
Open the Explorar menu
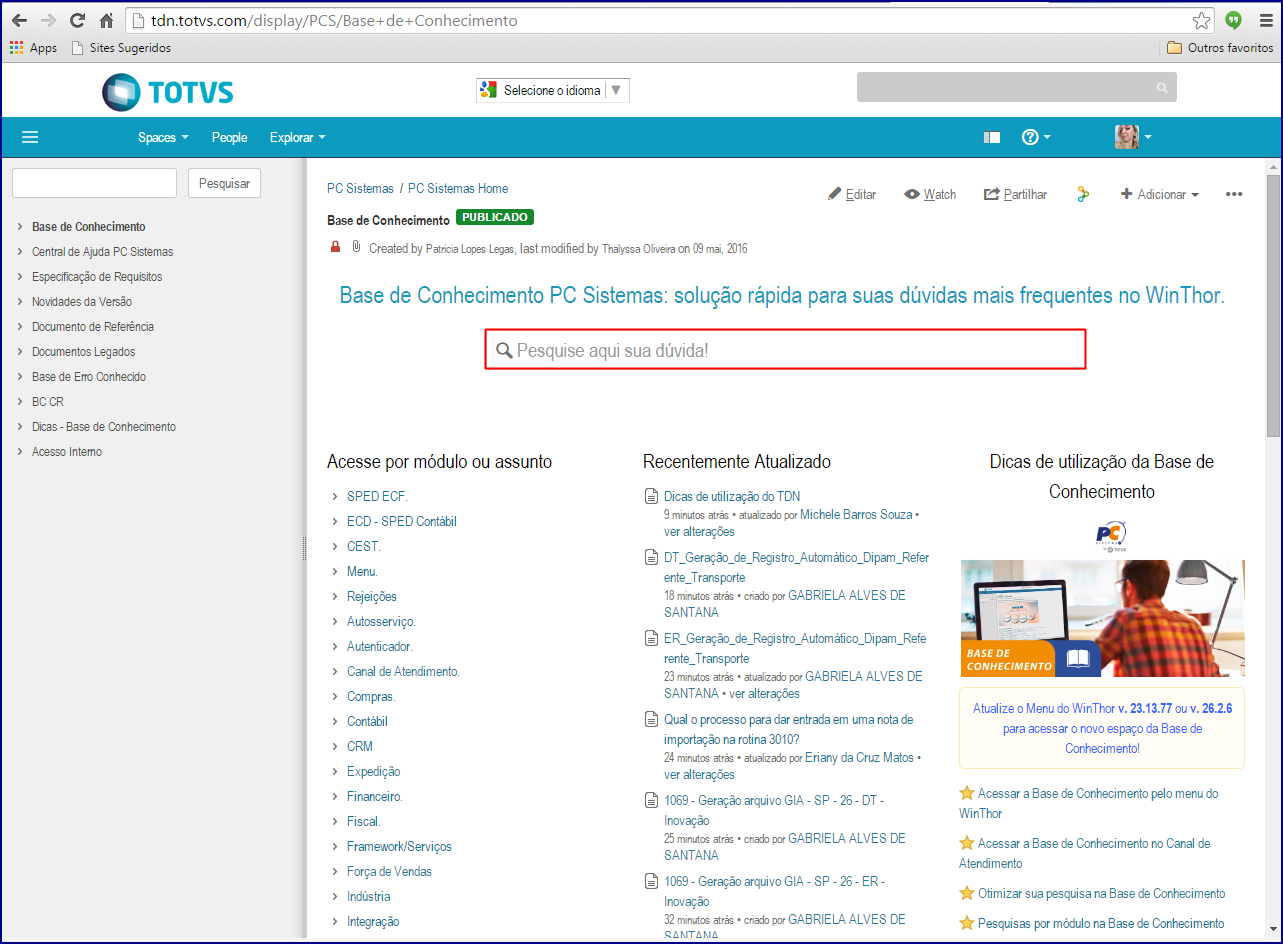(297, 138)
